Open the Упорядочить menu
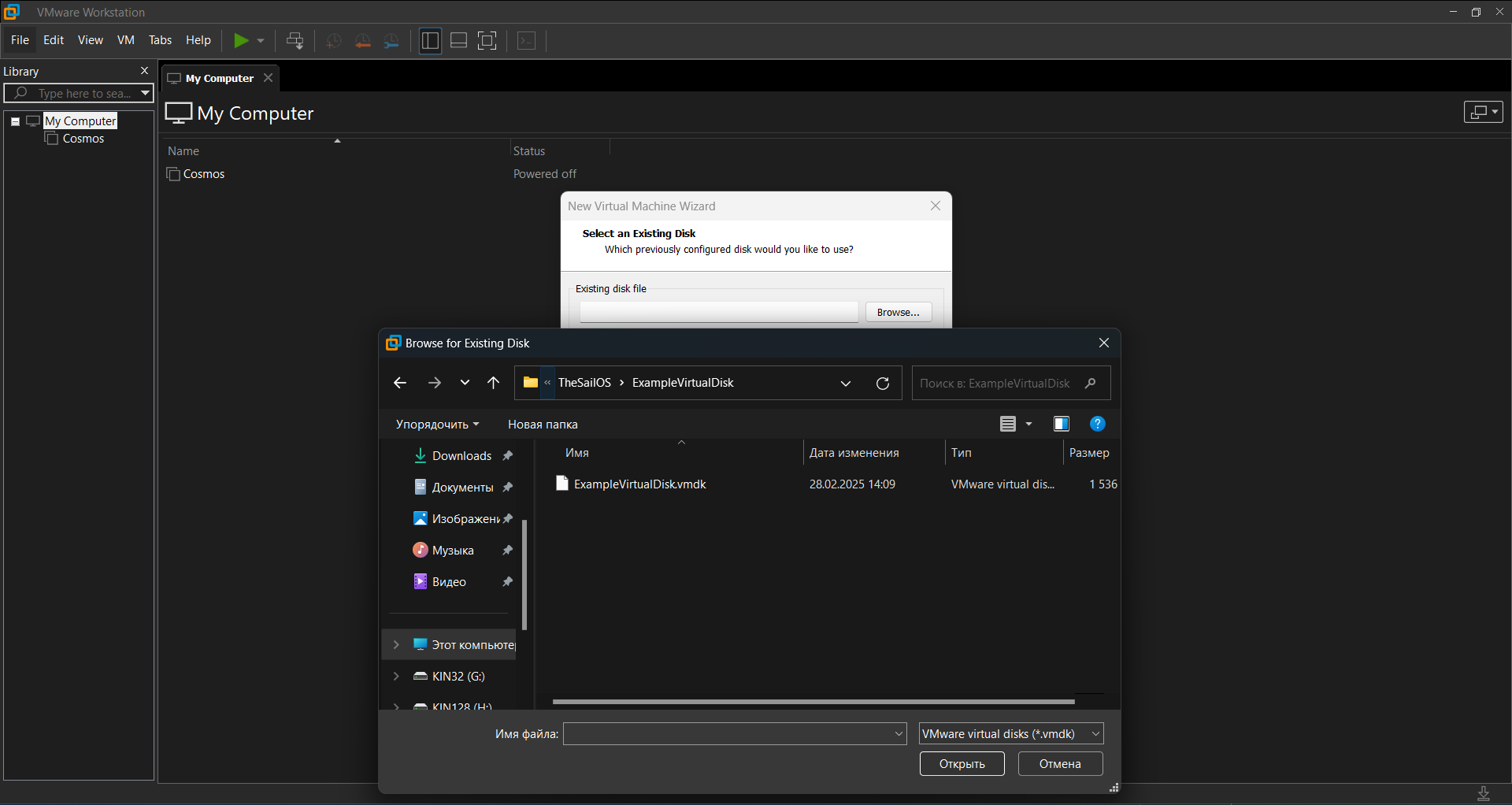This screenshot has width=1512, height=805. (x=437, y=425)
